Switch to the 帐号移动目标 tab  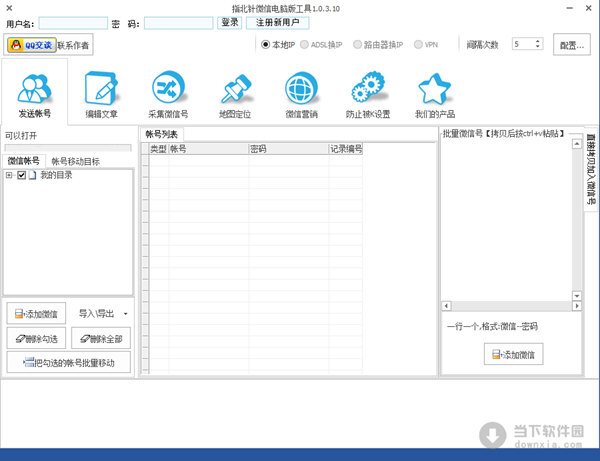point(75,161)
